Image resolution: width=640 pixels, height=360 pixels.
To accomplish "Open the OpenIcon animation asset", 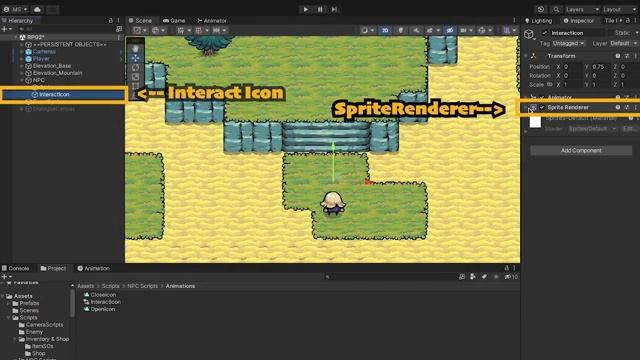I will [99, 309].
